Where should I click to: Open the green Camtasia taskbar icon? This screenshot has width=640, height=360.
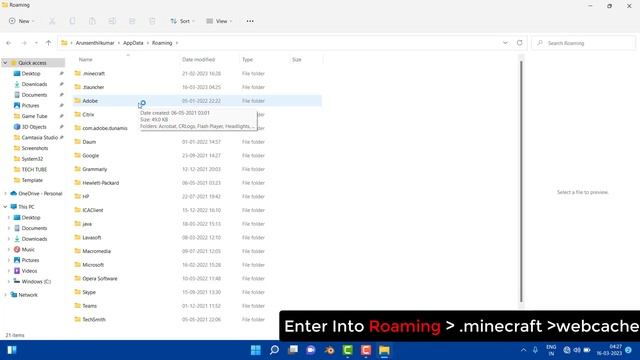348,350
